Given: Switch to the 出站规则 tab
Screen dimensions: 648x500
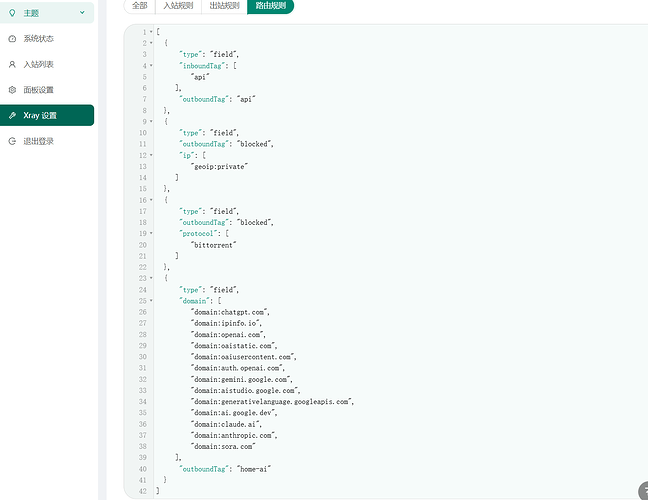Looking at the screenshot, I should 224,6.
